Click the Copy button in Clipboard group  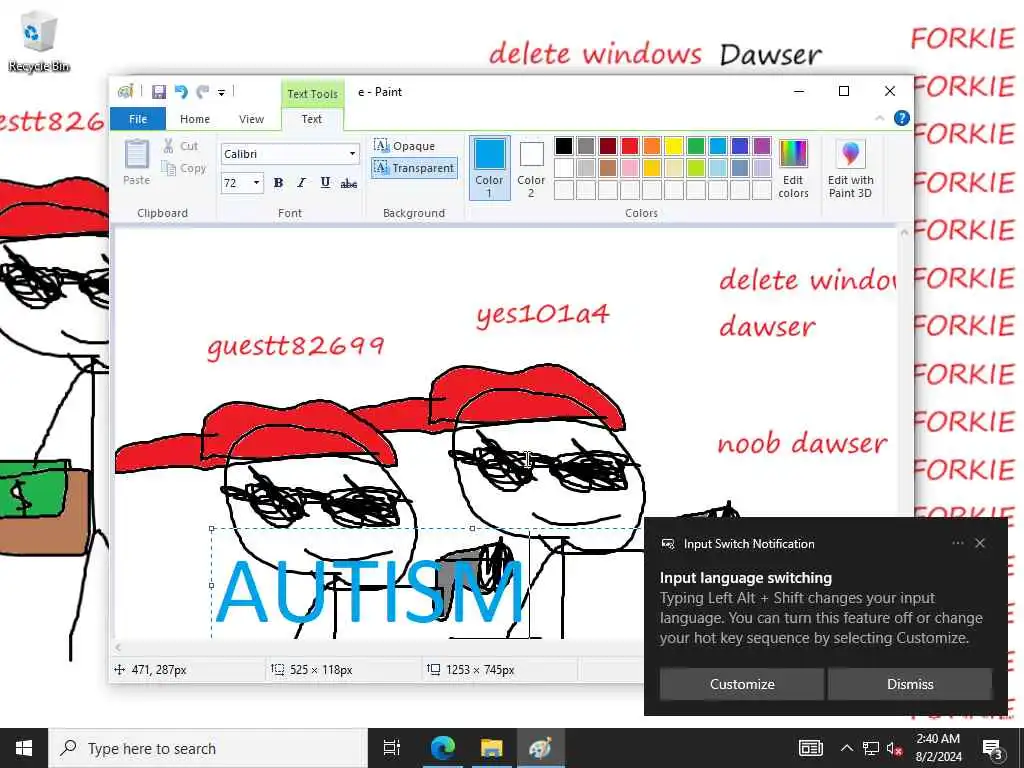[x=184, y=168]
